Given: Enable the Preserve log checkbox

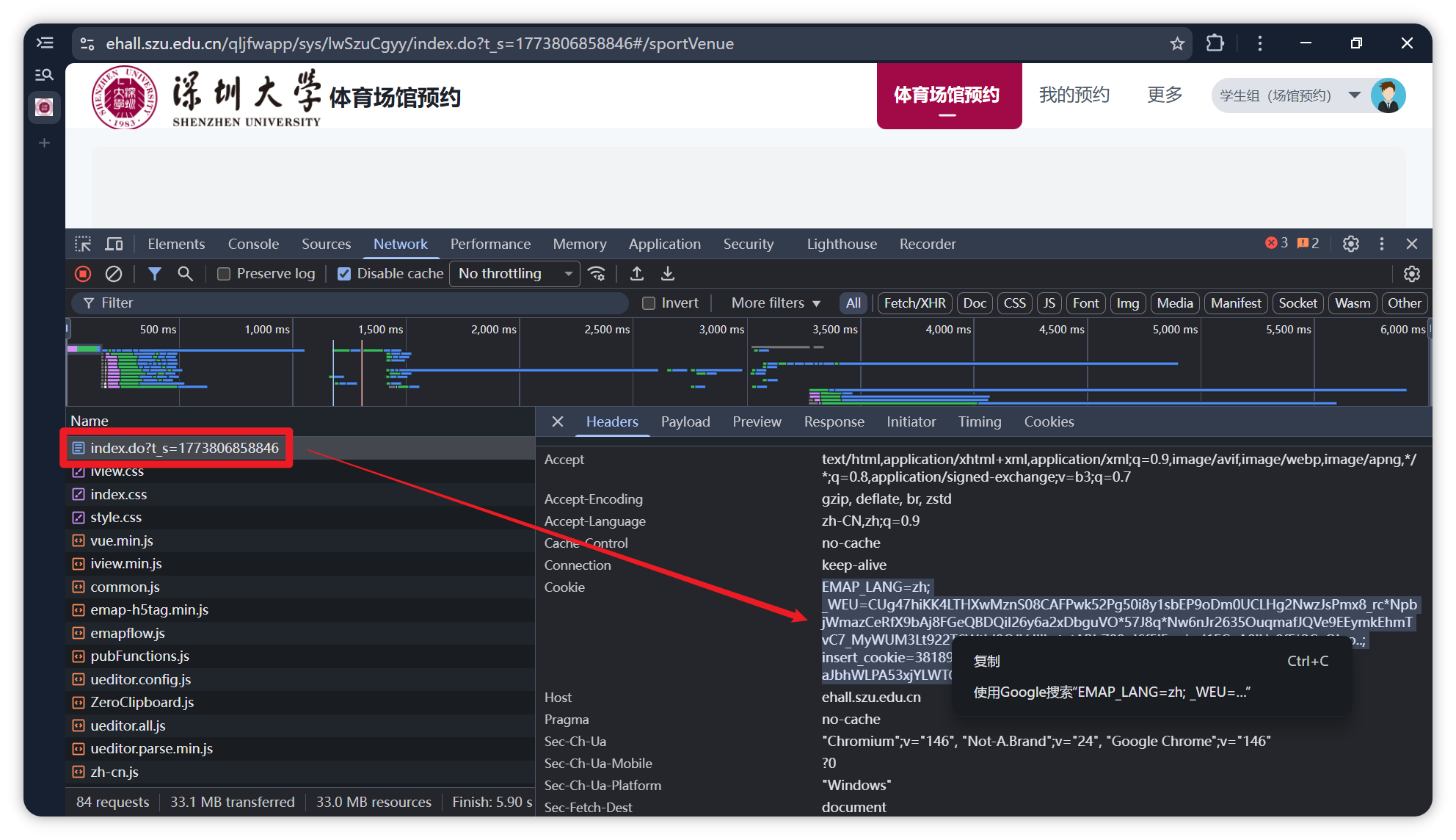Looking at the screenshot, I should point(225,274).
